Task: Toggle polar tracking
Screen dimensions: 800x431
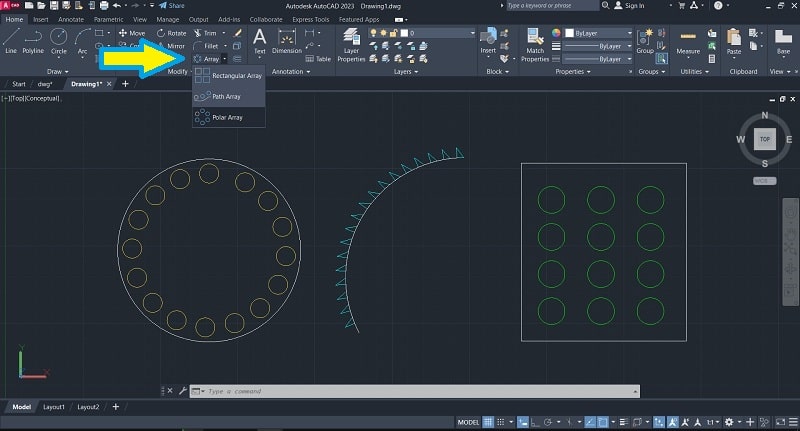Action: pos(548,422)
